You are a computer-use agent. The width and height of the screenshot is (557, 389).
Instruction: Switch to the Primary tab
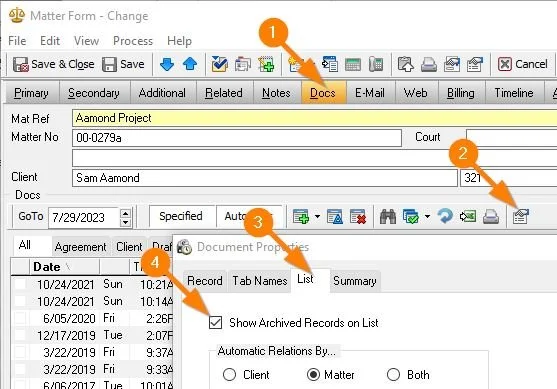31,93
